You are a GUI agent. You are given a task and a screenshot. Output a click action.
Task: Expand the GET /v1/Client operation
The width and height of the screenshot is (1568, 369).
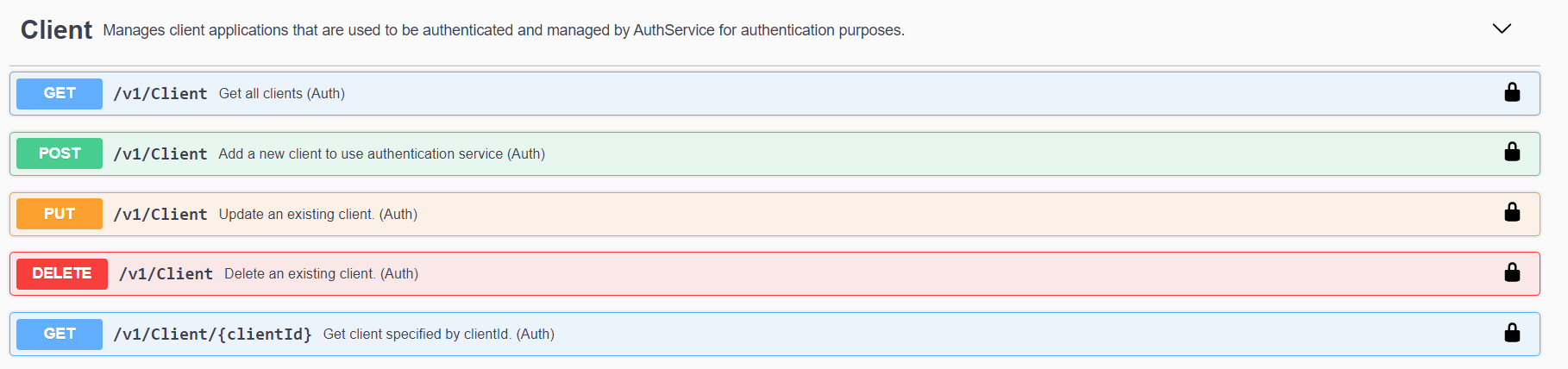(60, 93)
